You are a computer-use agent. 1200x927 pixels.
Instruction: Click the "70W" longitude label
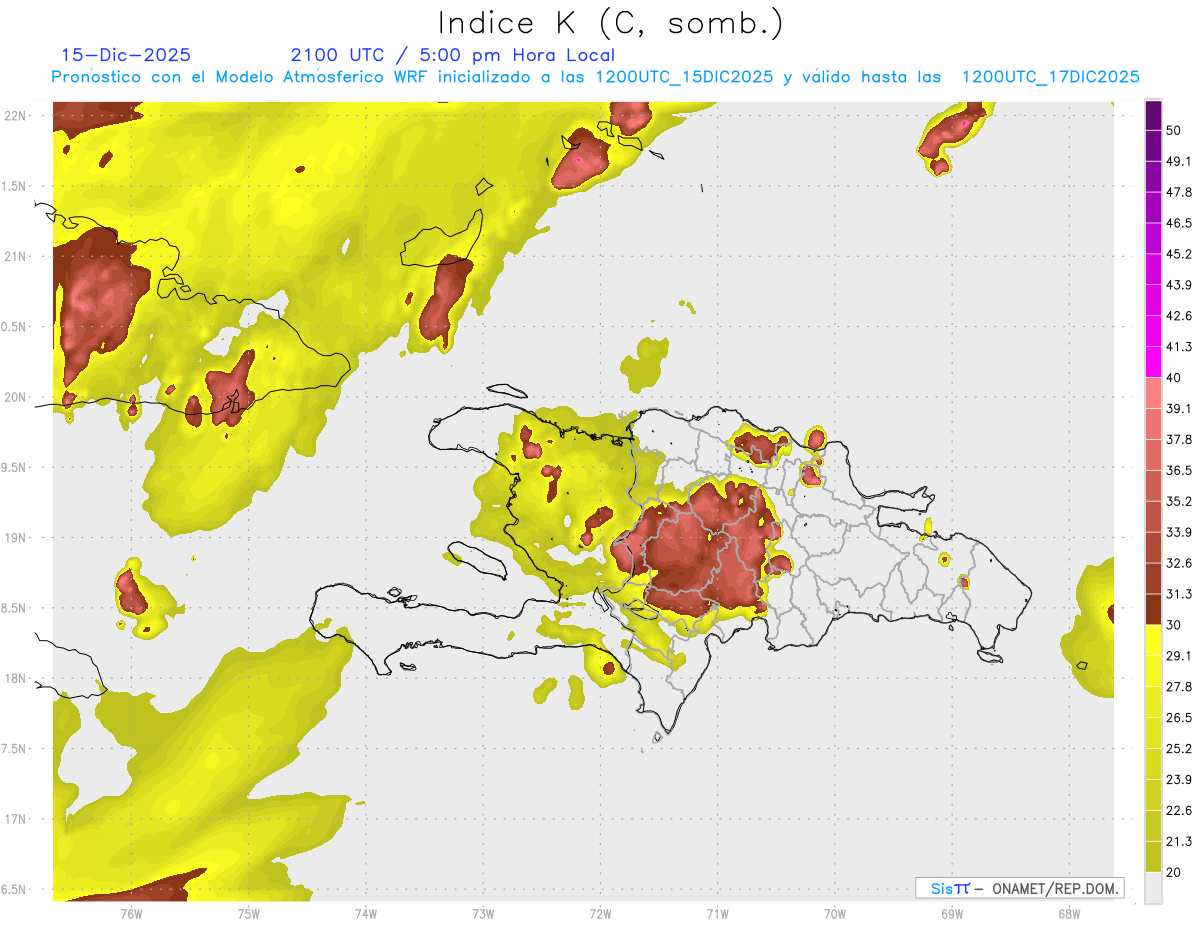coord(835,913)
